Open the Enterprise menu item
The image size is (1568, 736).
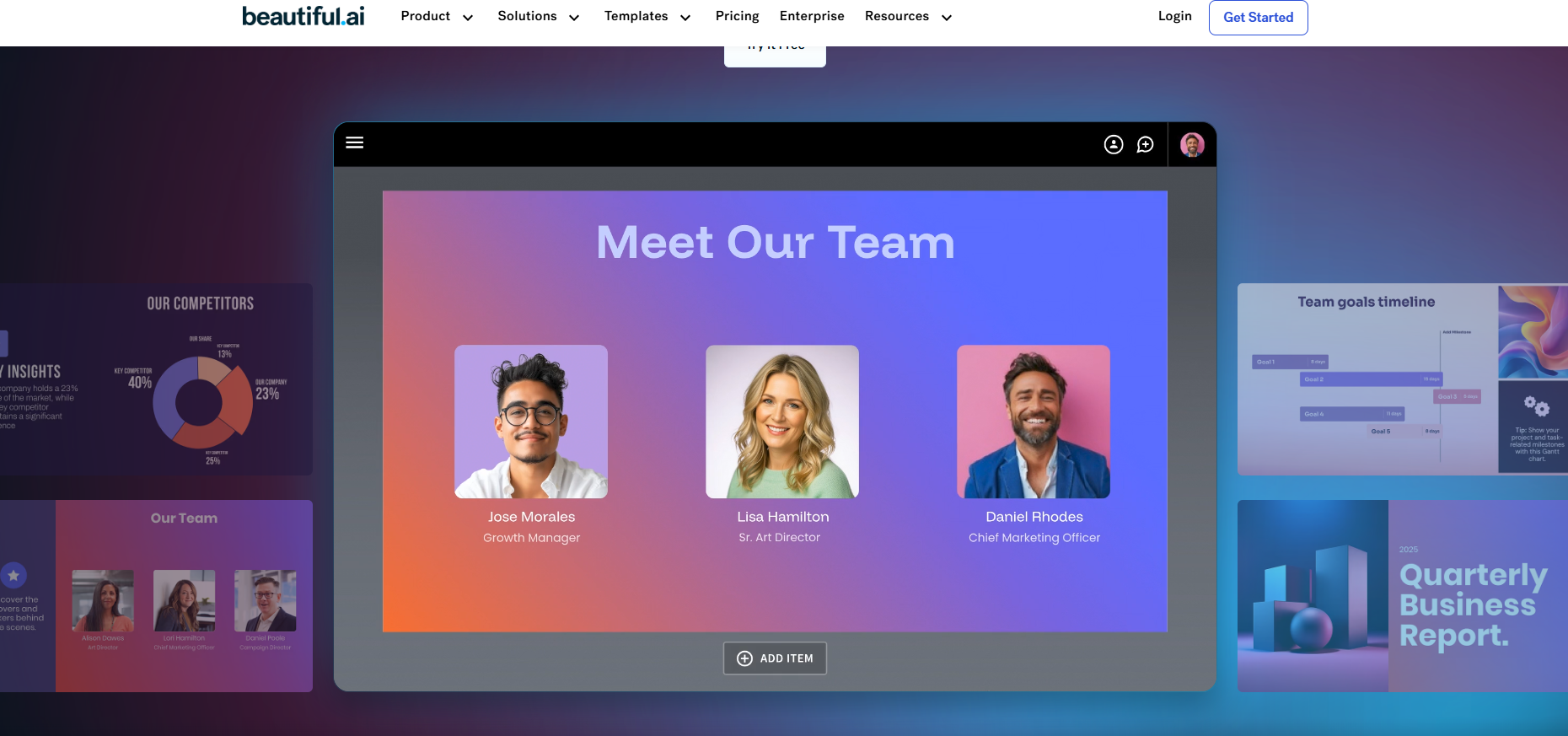[x=812, y=17]
